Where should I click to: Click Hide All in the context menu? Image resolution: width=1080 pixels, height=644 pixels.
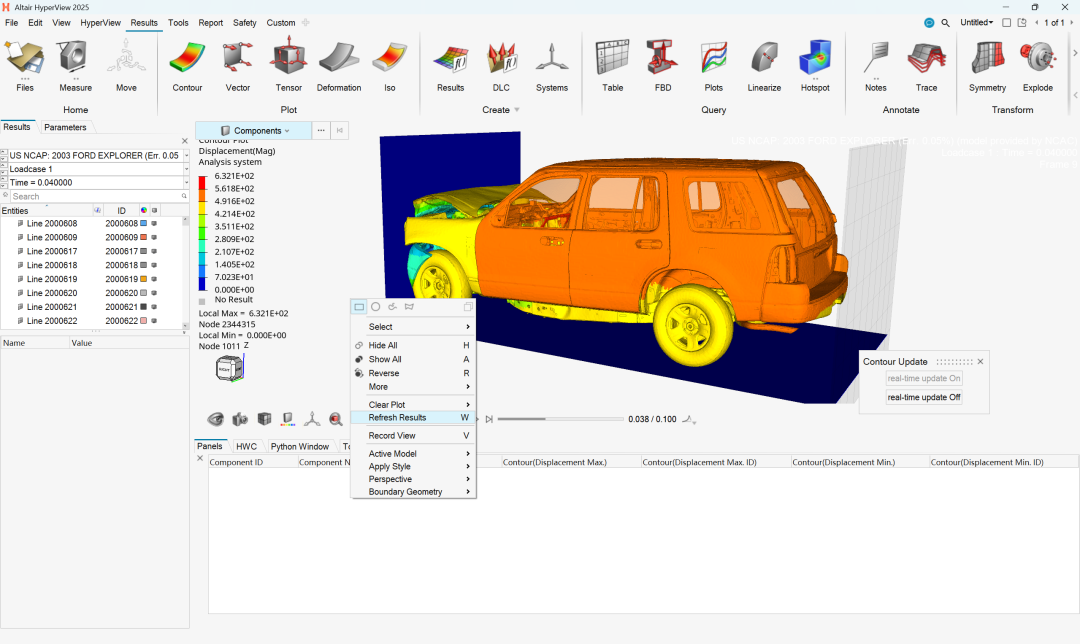tap(383, 346)
